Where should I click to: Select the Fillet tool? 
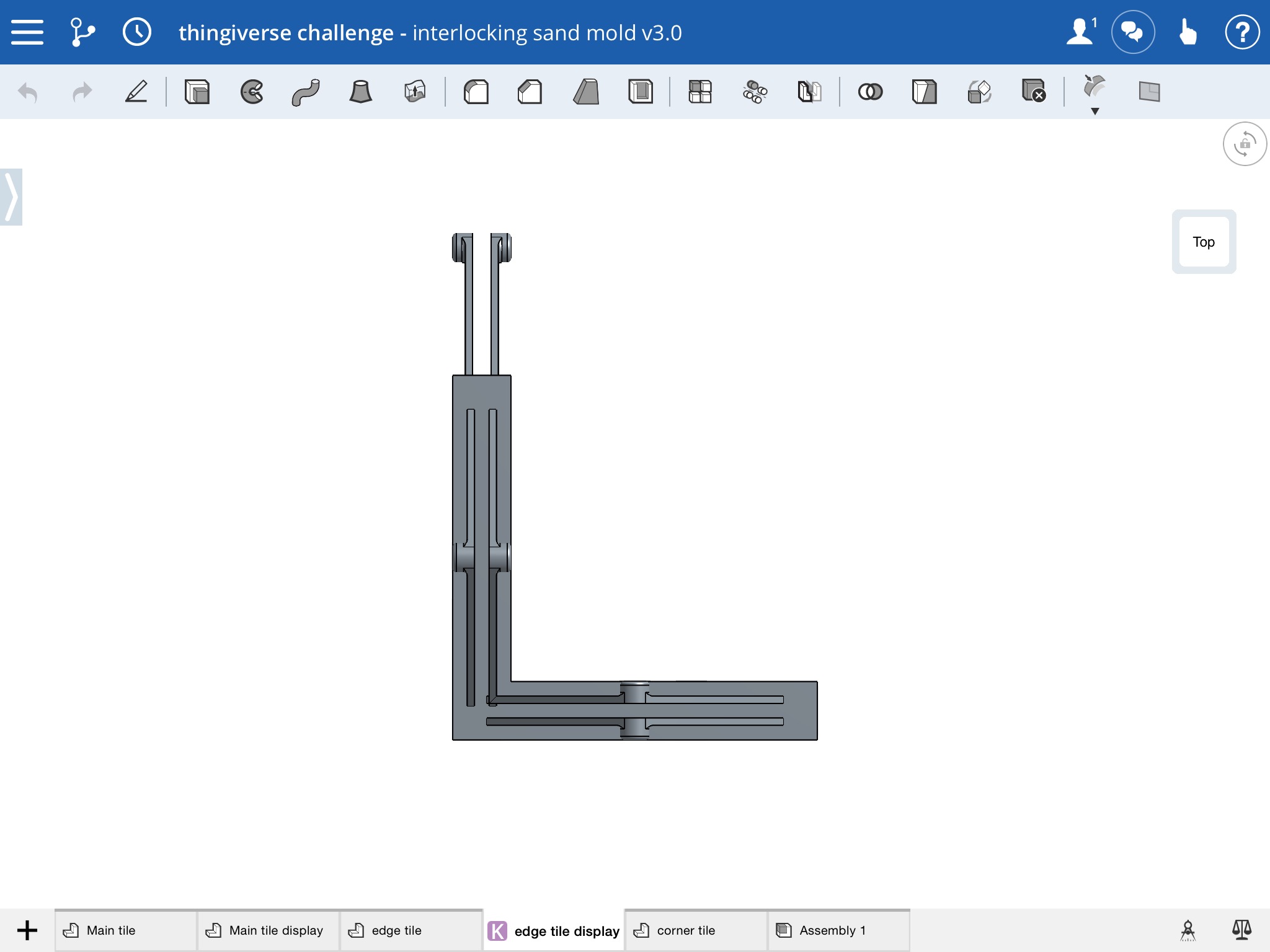(x=476, y=92)
